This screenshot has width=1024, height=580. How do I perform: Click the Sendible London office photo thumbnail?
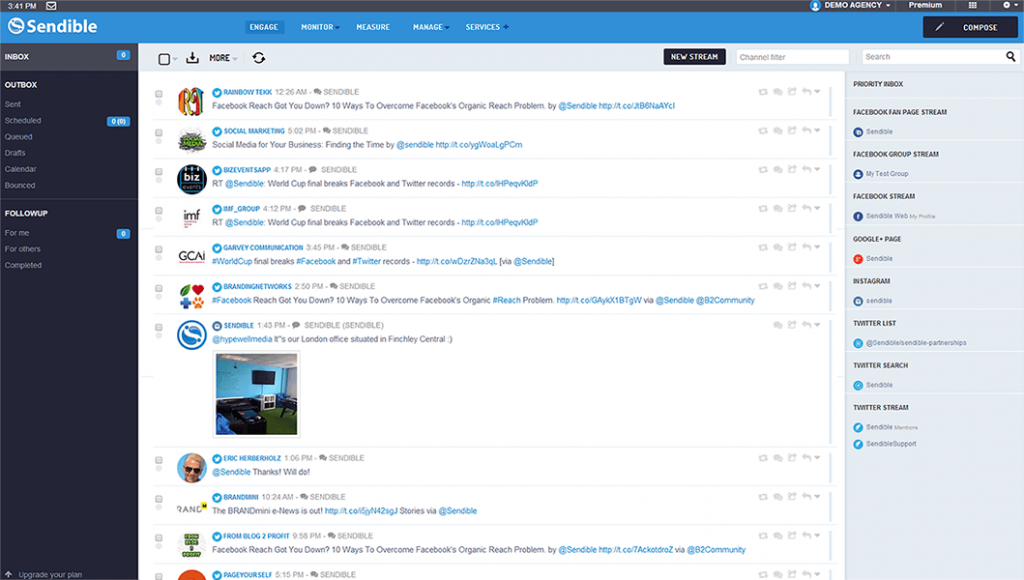(x=255, y=395)
